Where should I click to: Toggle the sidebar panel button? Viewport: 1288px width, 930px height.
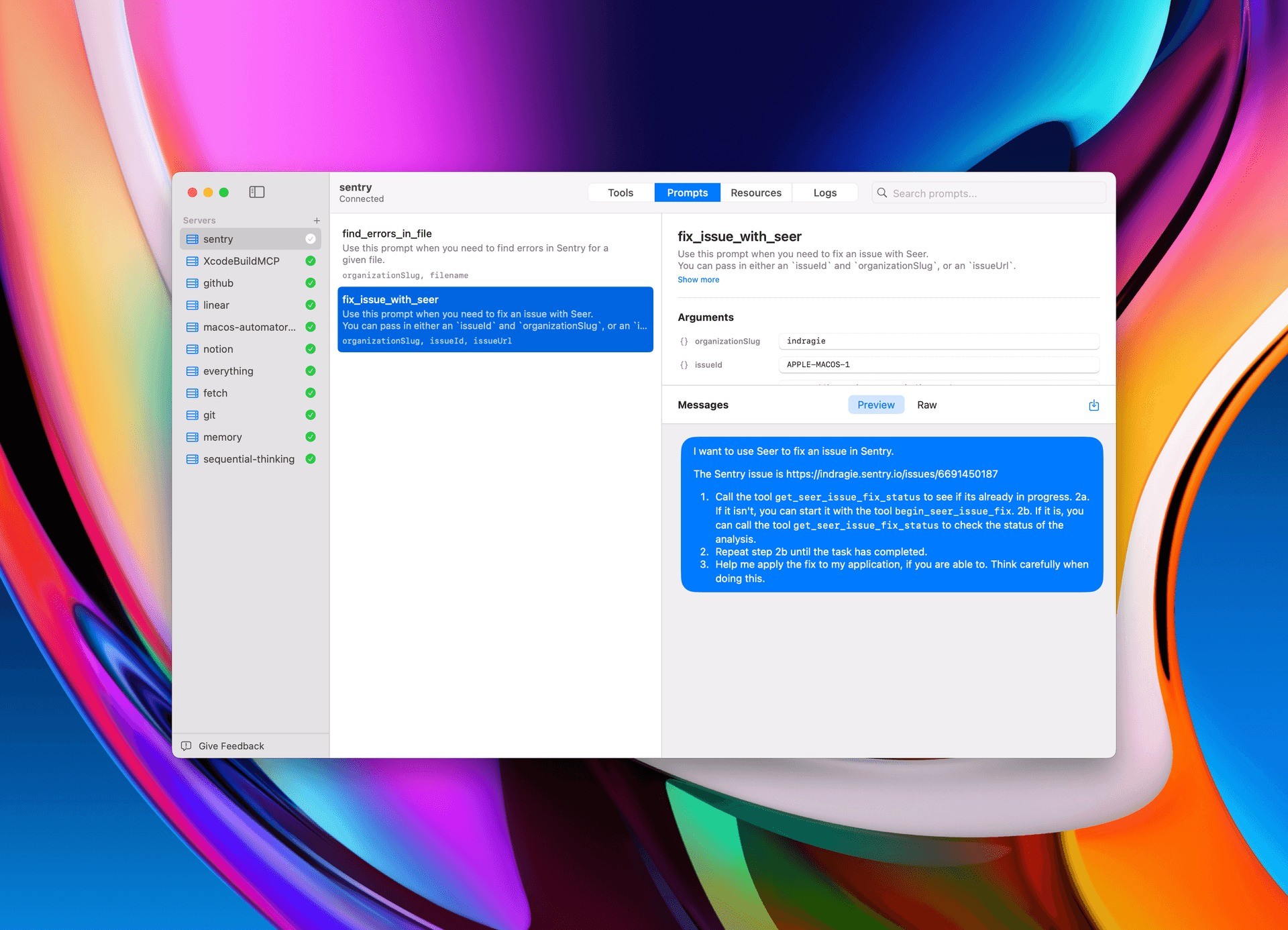pyautogui.click(x=257, y=192)
